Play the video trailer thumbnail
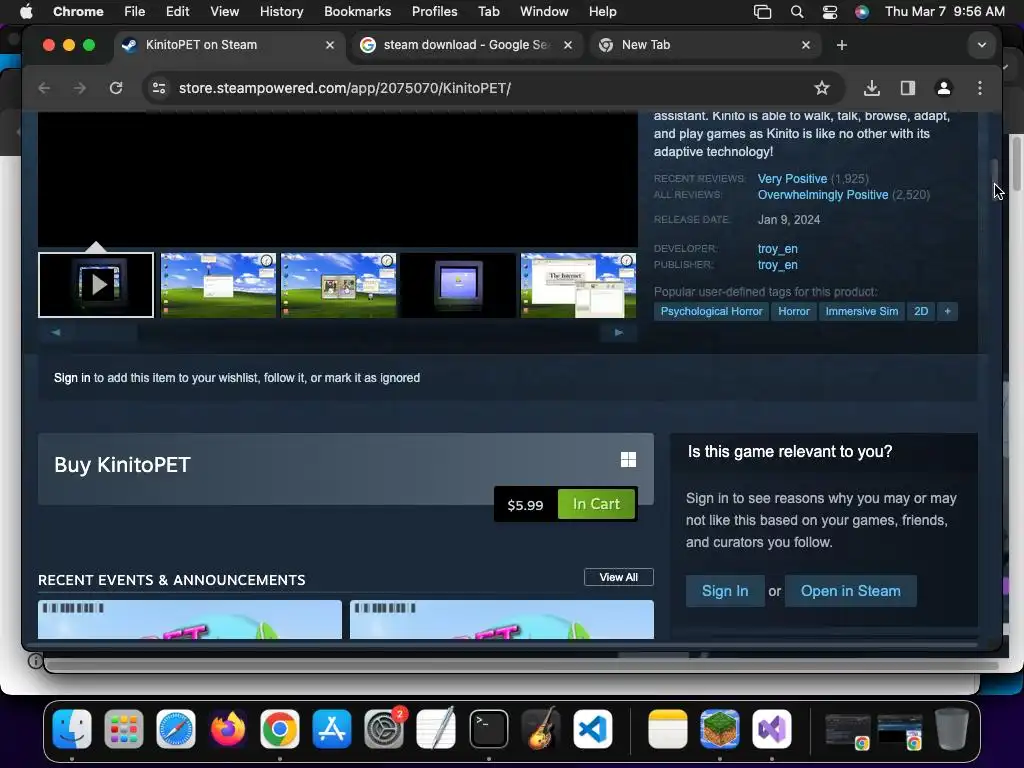 click(96, 285)
